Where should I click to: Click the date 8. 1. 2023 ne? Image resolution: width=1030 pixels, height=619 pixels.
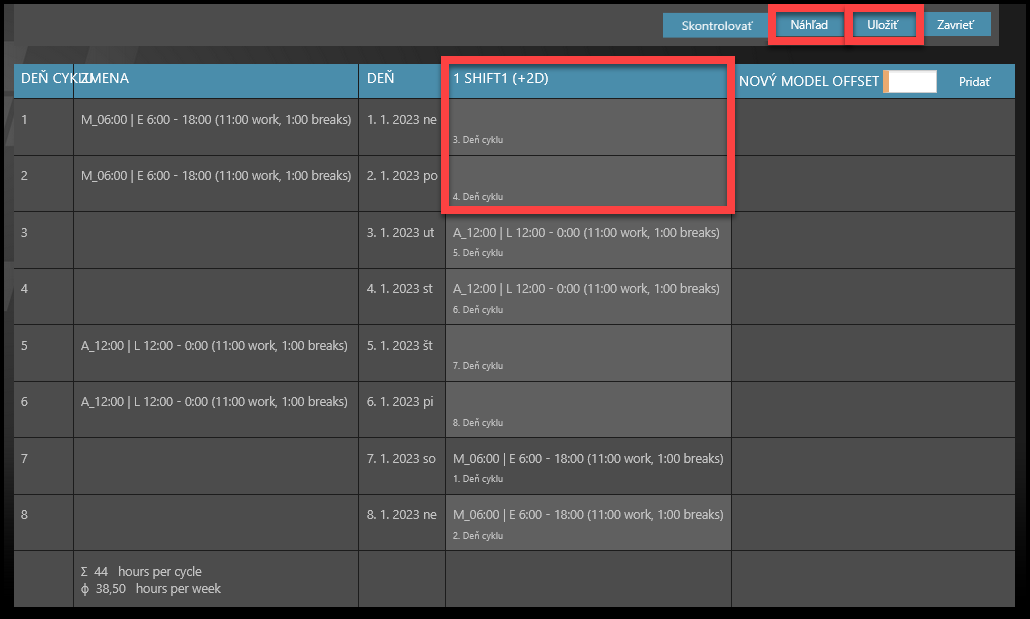[401, 515]
